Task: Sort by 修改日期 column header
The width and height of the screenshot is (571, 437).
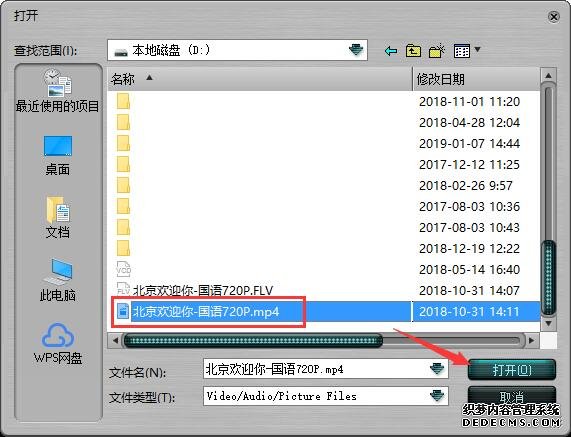Action: point(477,79)
